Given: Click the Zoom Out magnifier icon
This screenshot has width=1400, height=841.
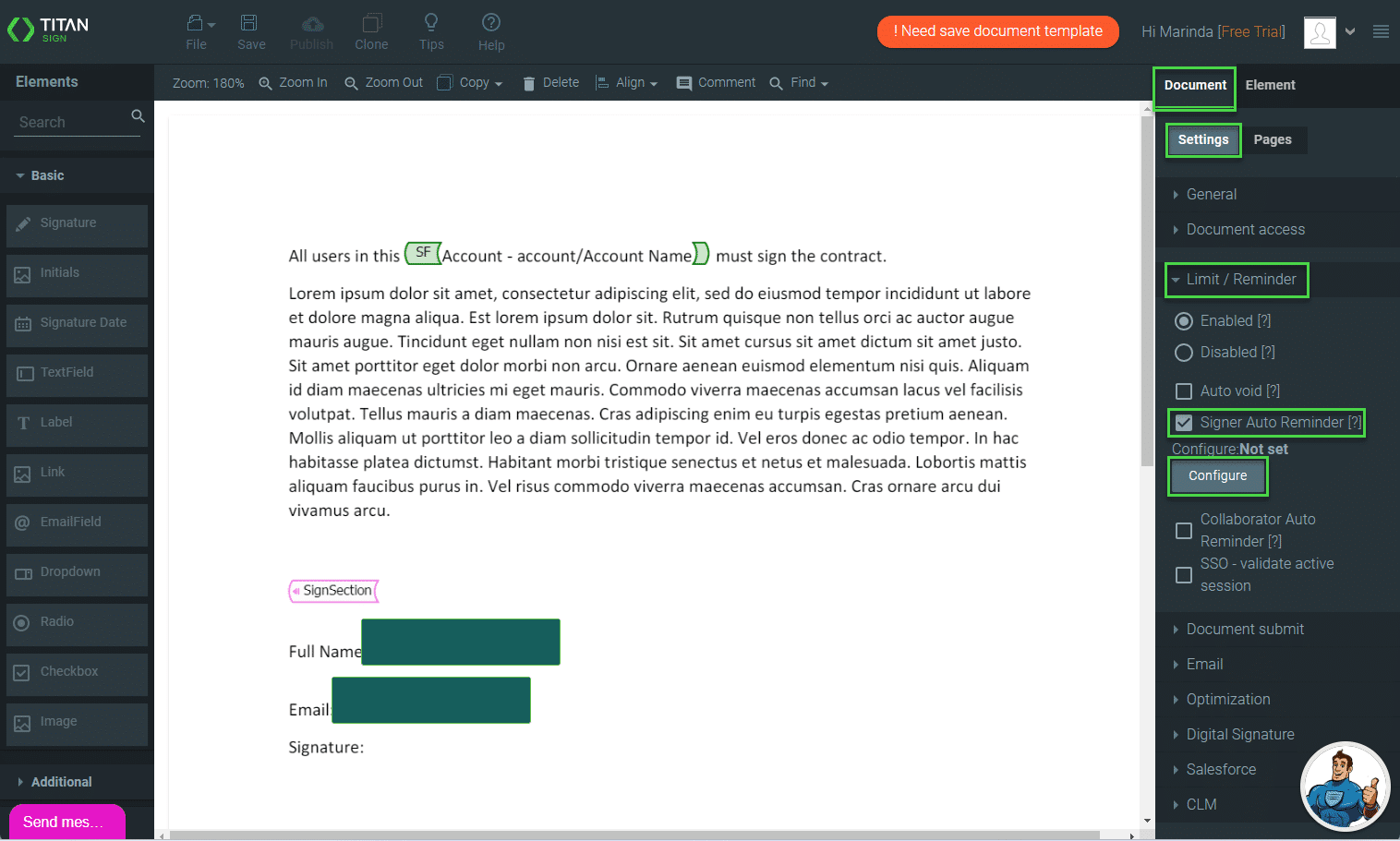Looking at the screenshot, I should 351,83.
